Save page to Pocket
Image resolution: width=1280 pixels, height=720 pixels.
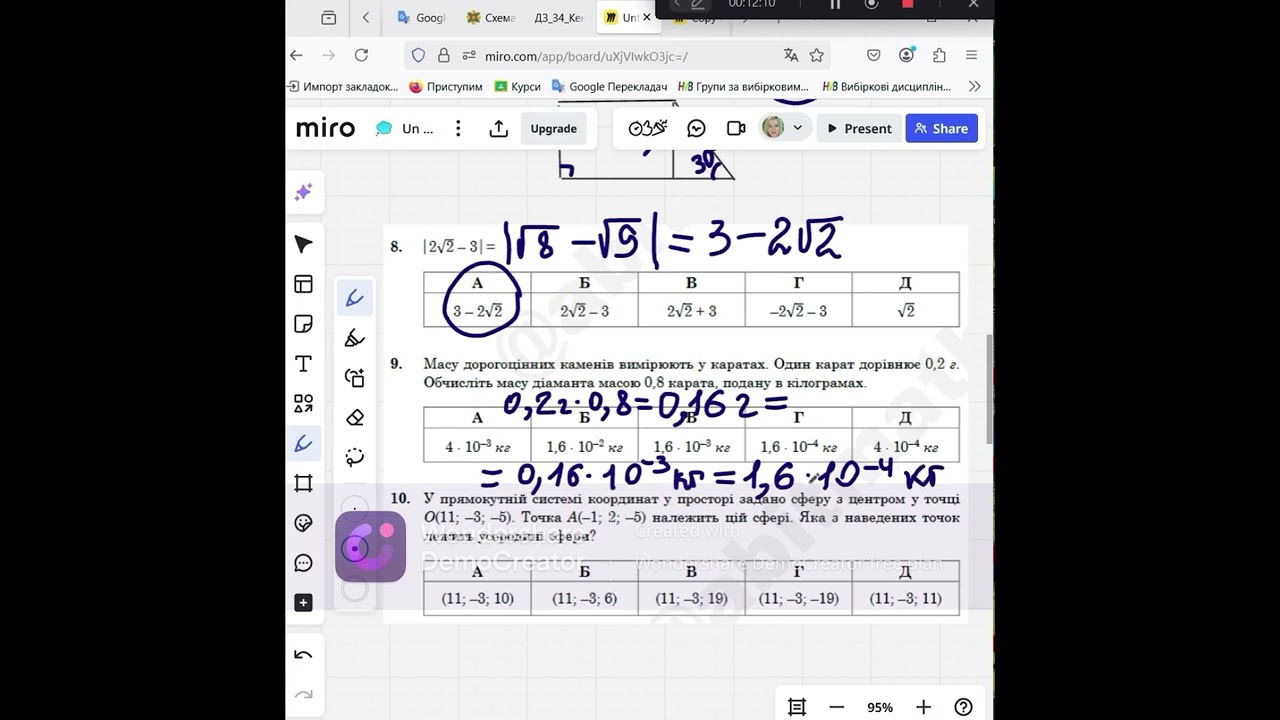(x=874, y=56)
